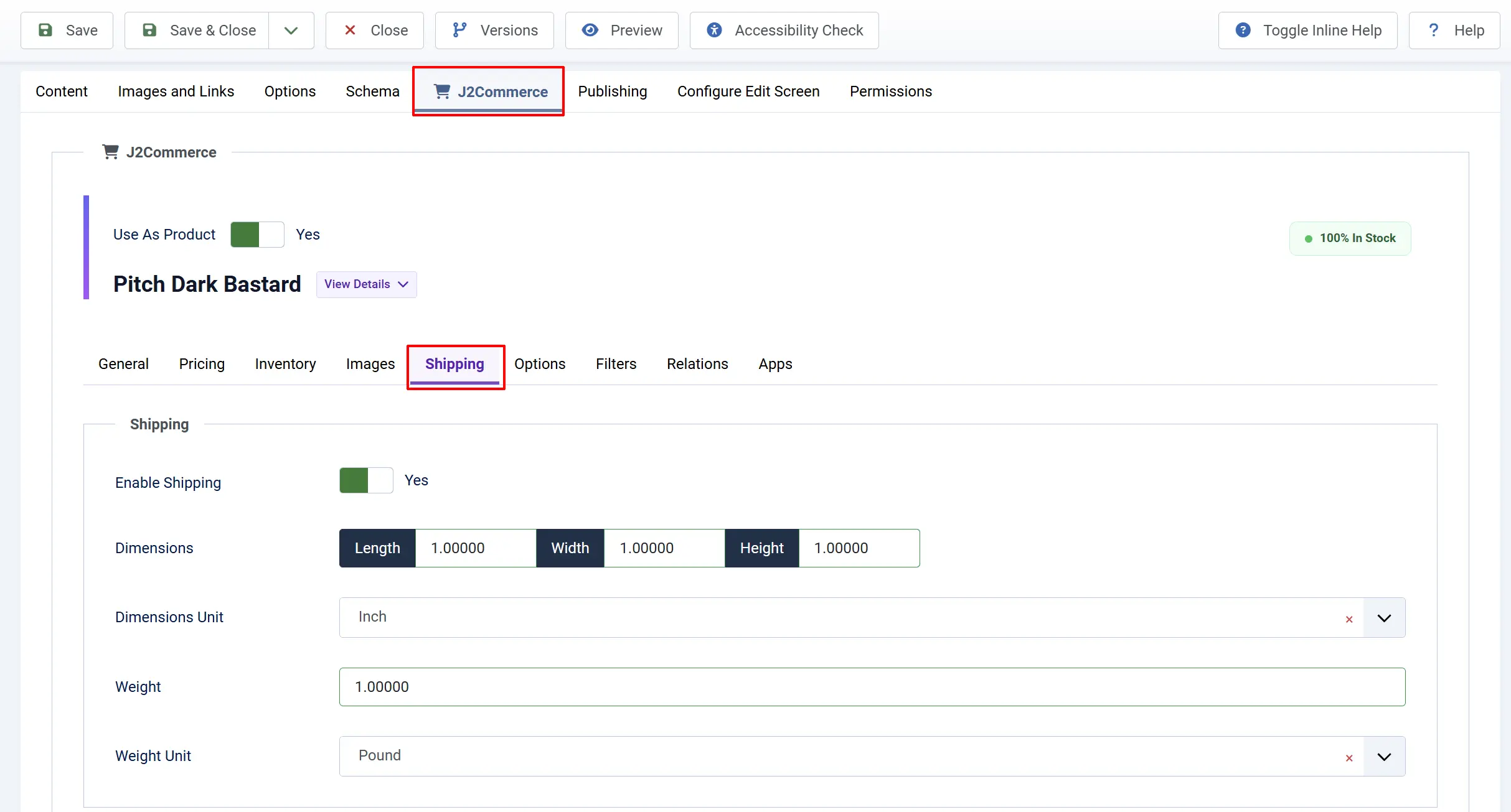Switch to Images and Links tab
Screen dimensions: 1511x812
click(x=176, y=91)
